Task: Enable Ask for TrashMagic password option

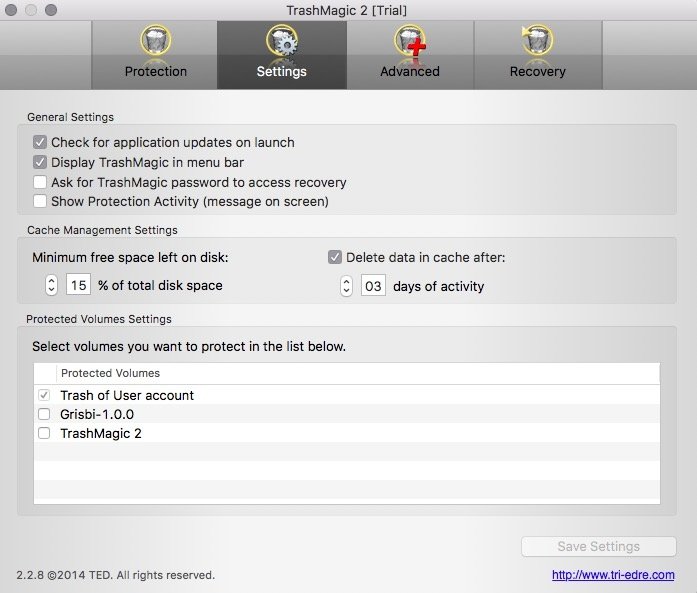Action: click(40, 182)
